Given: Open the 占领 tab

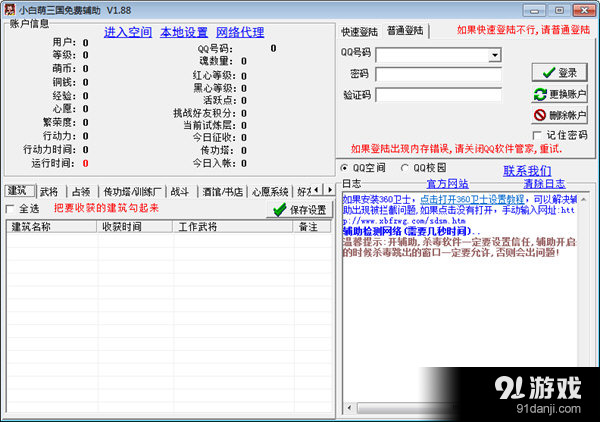Looking at the screenshot, I should click(82, 192).
